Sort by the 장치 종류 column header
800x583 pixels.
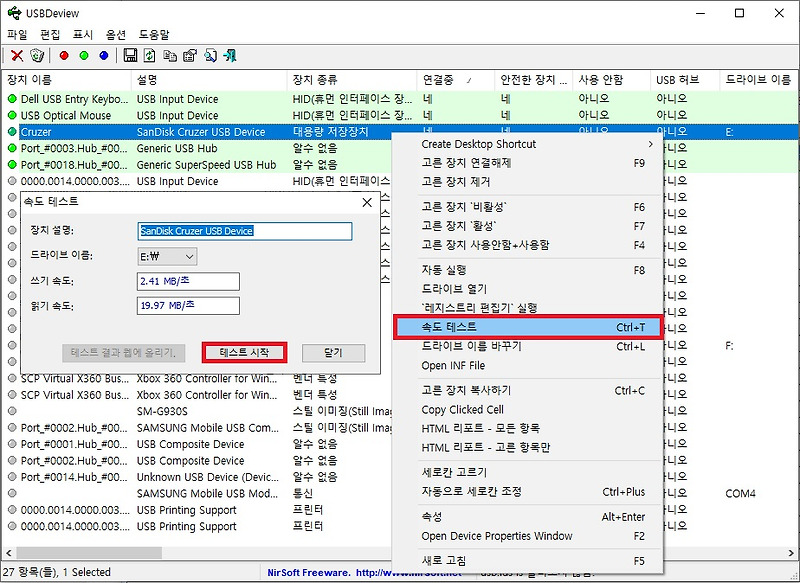[x=352, y=80]
